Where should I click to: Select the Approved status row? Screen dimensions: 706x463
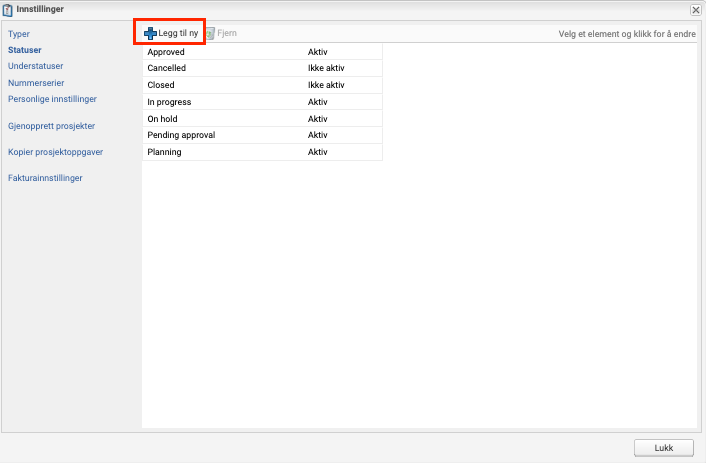pos(166,51)
